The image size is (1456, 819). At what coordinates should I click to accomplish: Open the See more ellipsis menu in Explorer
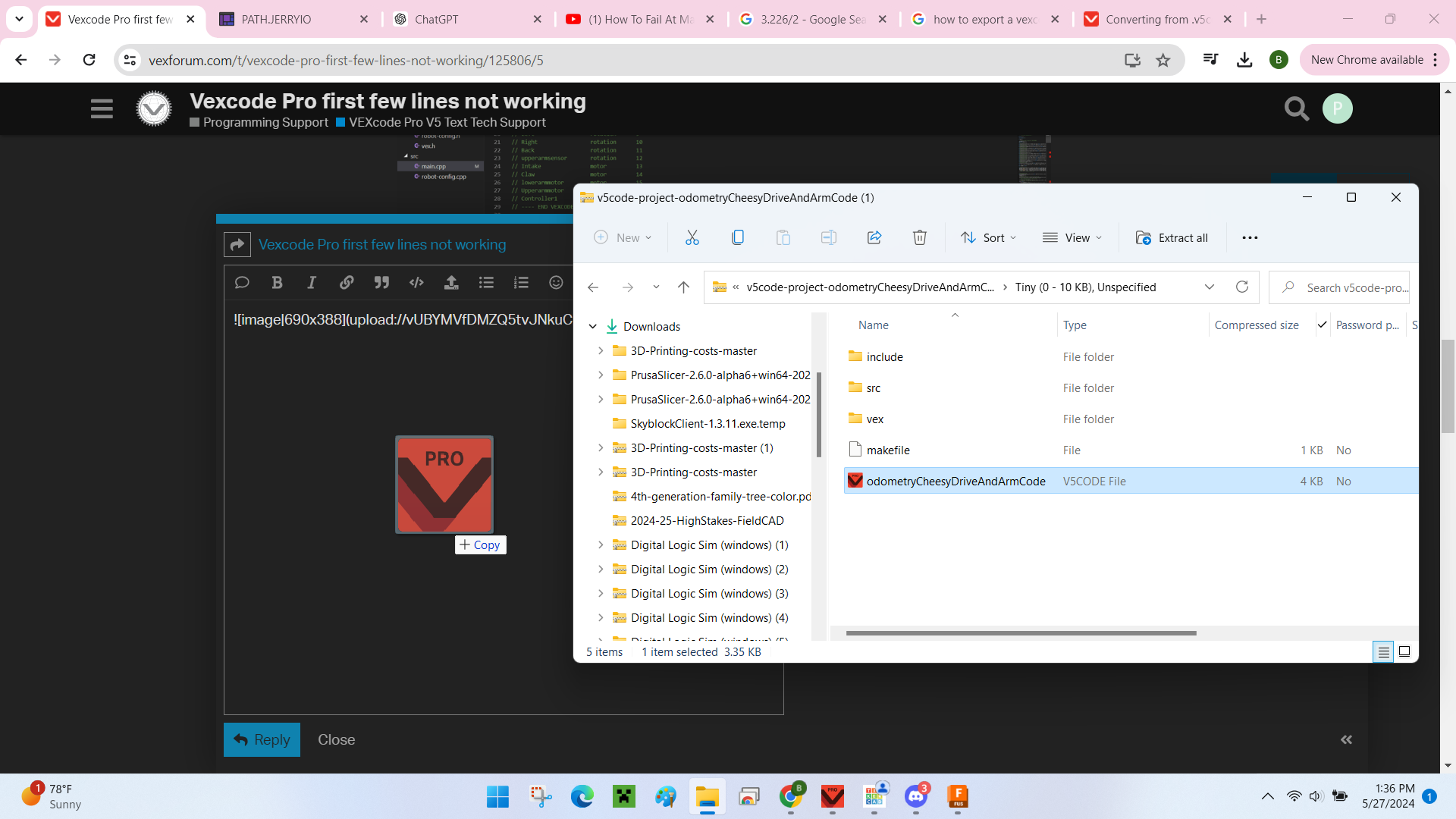pyautogui.click(x=1250, y=237)
